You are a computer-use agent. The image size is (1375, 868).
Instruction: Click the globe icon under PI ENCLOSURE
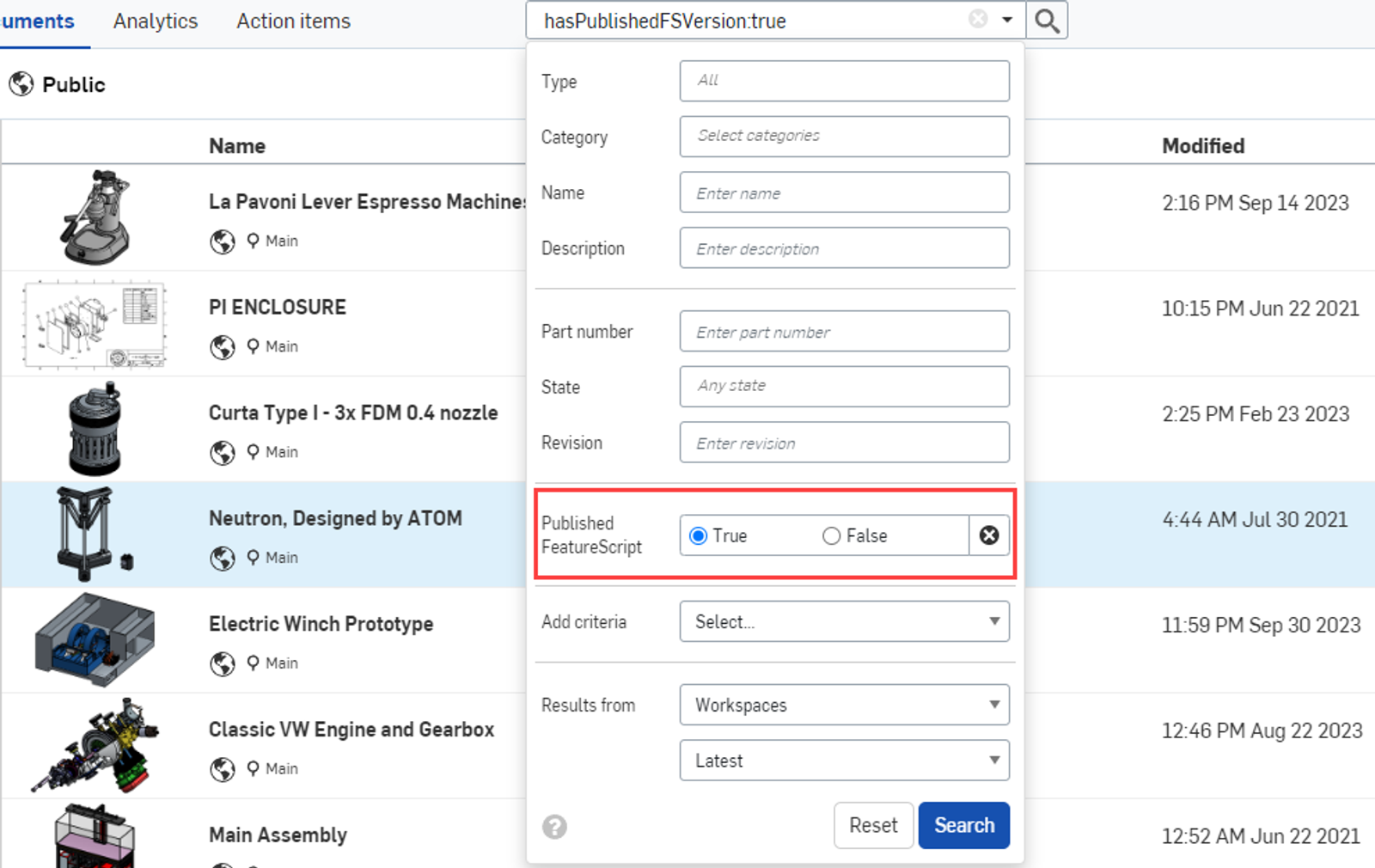click(222, 347)
